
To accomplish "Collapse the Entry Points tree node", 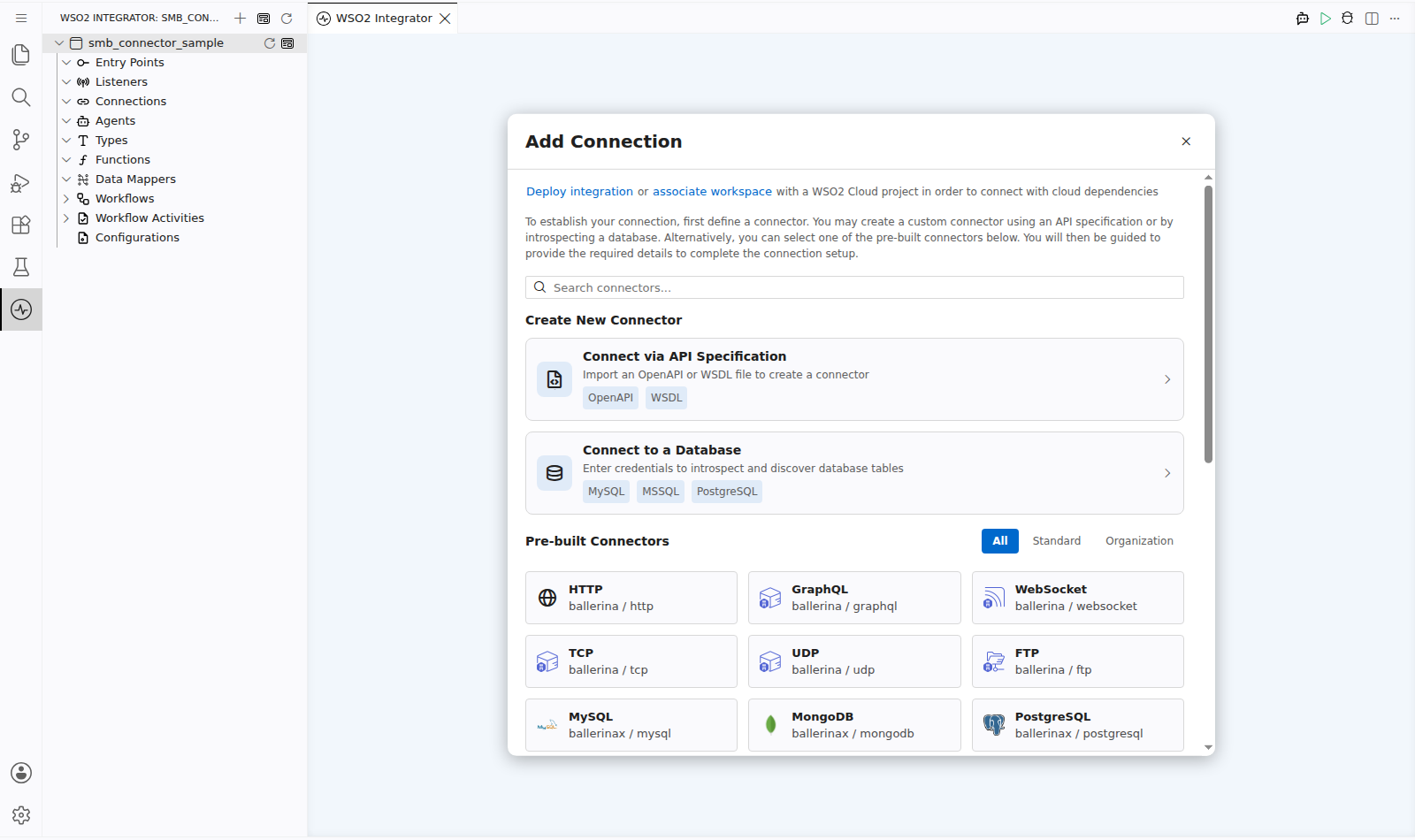I will tap(66, 62).
